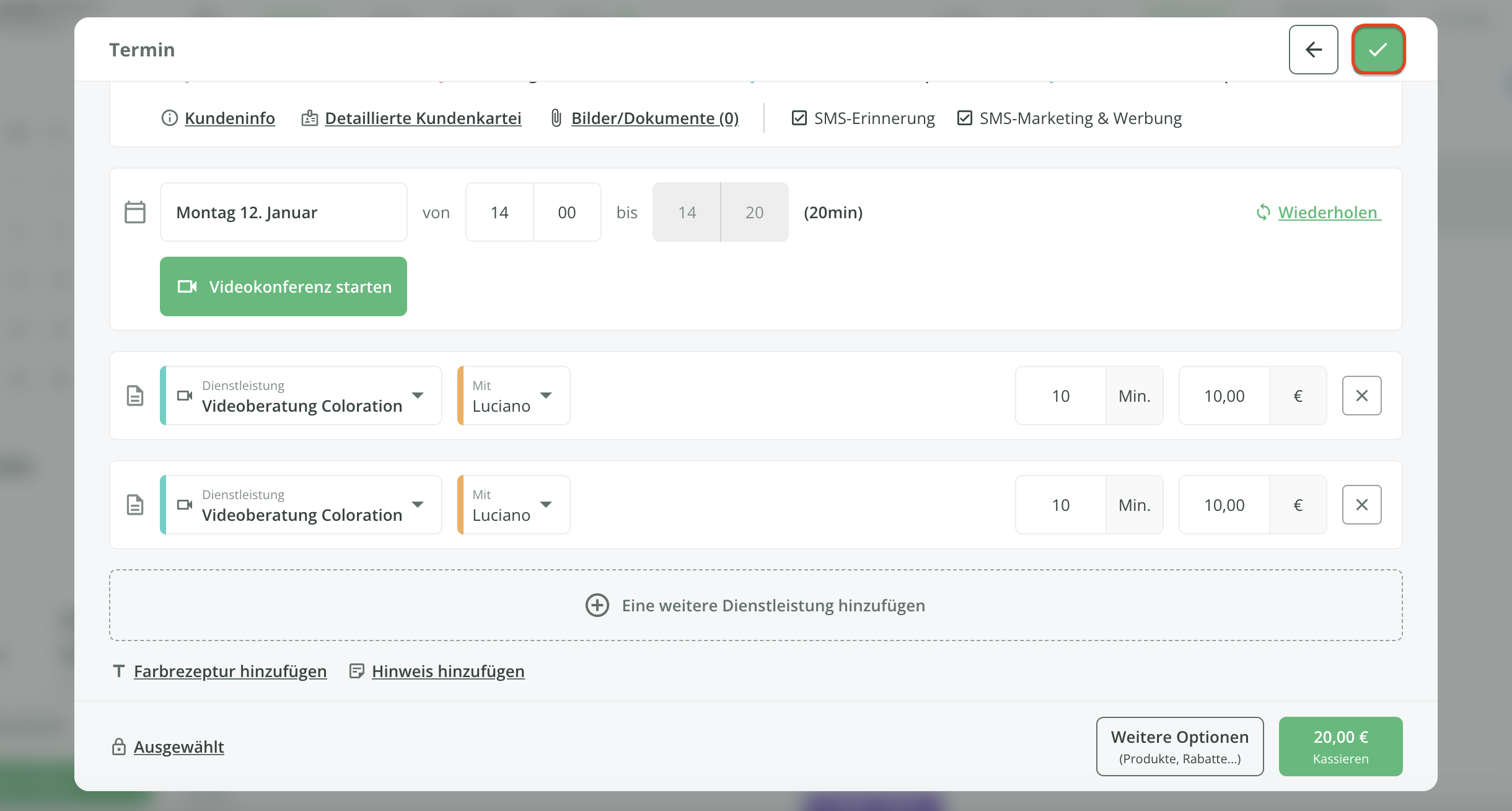Open Kundeninfo link

click(x=229, y=118)
